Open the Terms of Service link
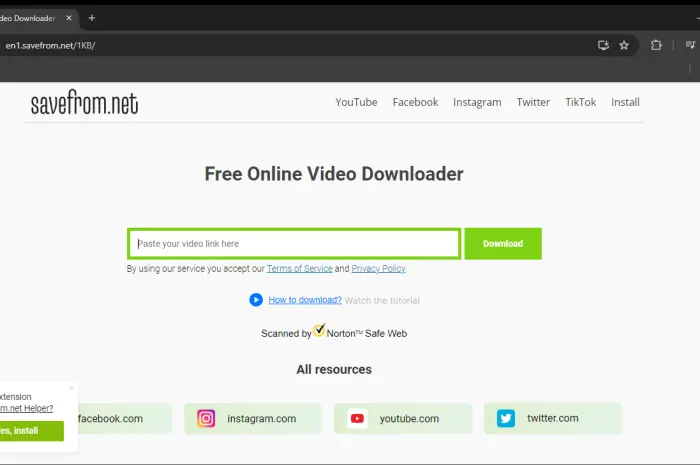 300,269
